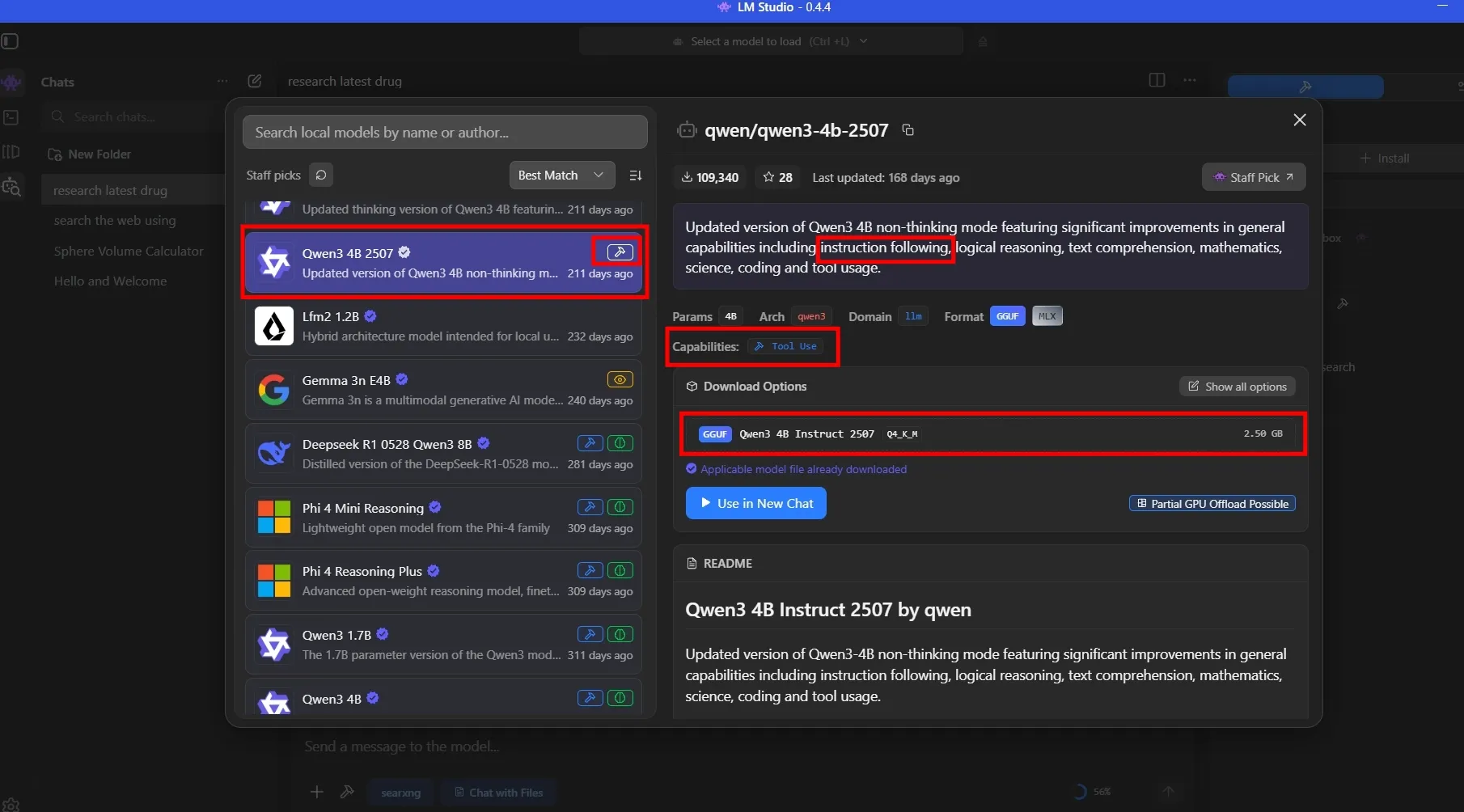Click the search local models input field

click(x=445, y=133)
